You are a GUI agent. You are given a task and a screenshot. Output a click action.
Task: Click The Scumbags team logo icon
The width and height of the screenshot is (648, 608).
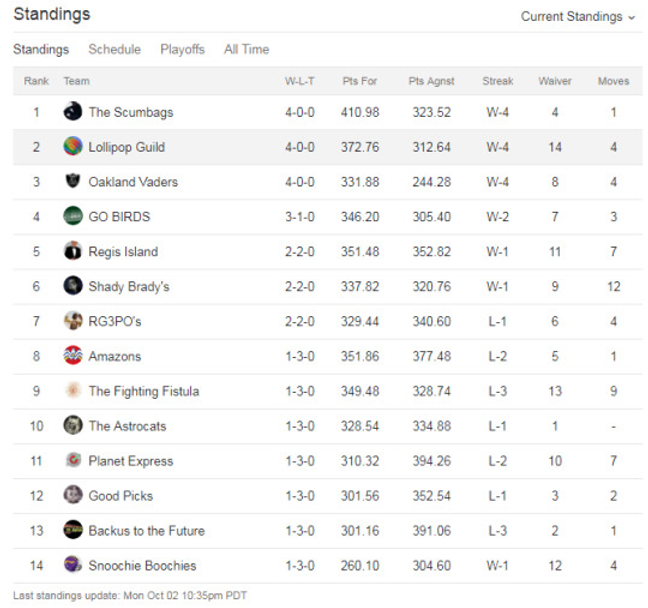[x=73, y=112]
